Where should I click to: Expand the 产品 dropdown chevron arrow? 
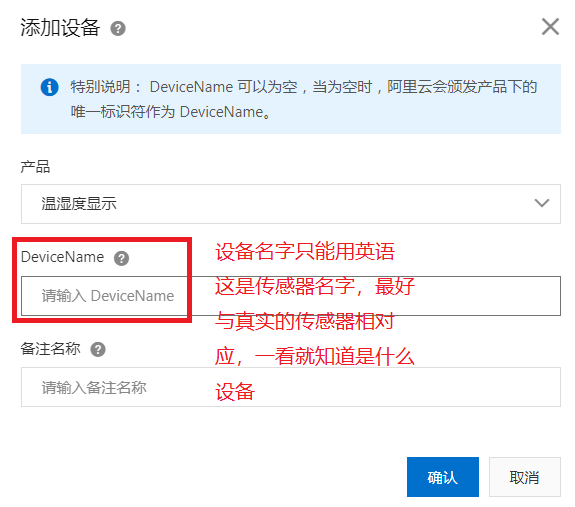point(542,203)
